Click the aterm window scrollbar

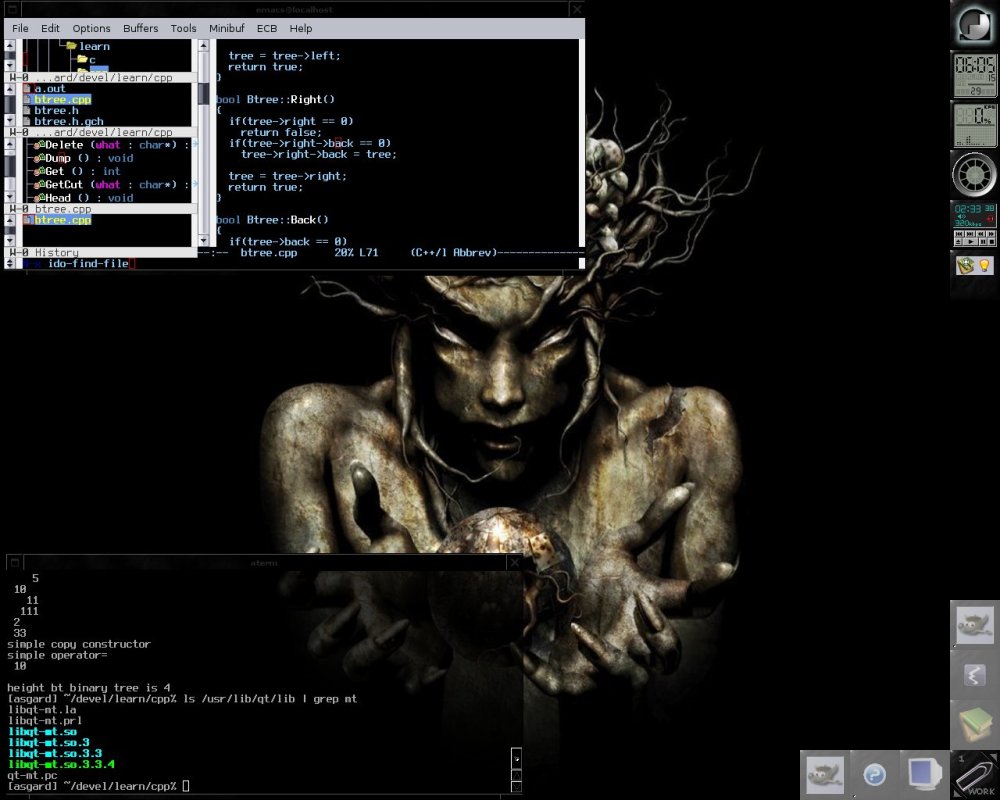(517, 770)
